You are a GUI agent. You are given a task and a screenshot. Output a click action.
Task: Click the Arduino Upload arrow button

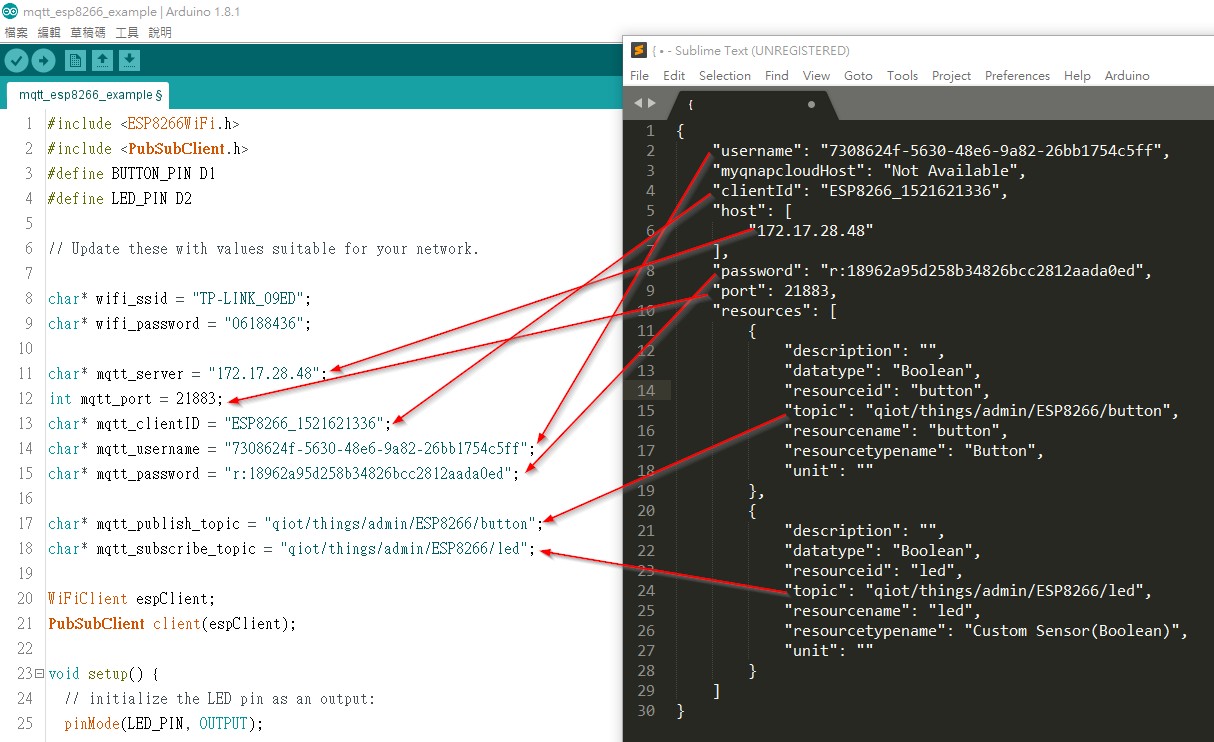tap(43, 61)
